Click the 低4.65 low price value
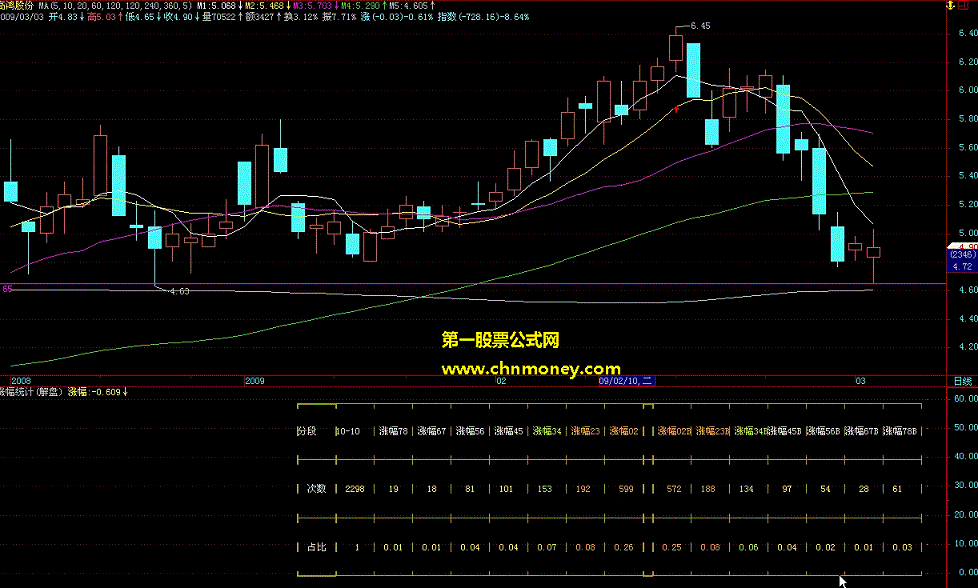This screenshot has width=978, height=588. pyautogui.click(x=140, y=17)
